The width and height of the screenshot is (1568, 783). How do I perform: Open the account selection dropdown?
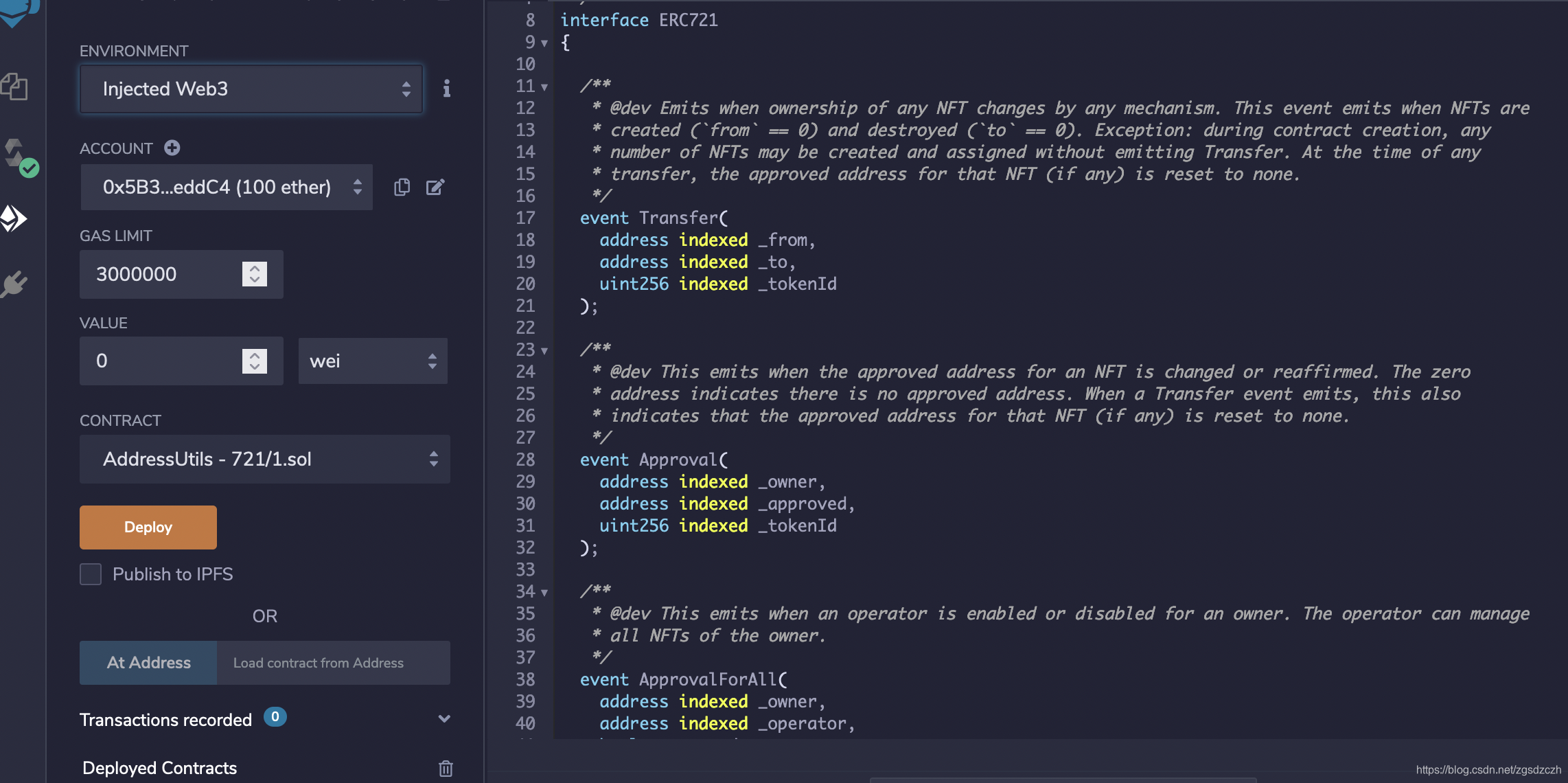click(x=227, y=188)
